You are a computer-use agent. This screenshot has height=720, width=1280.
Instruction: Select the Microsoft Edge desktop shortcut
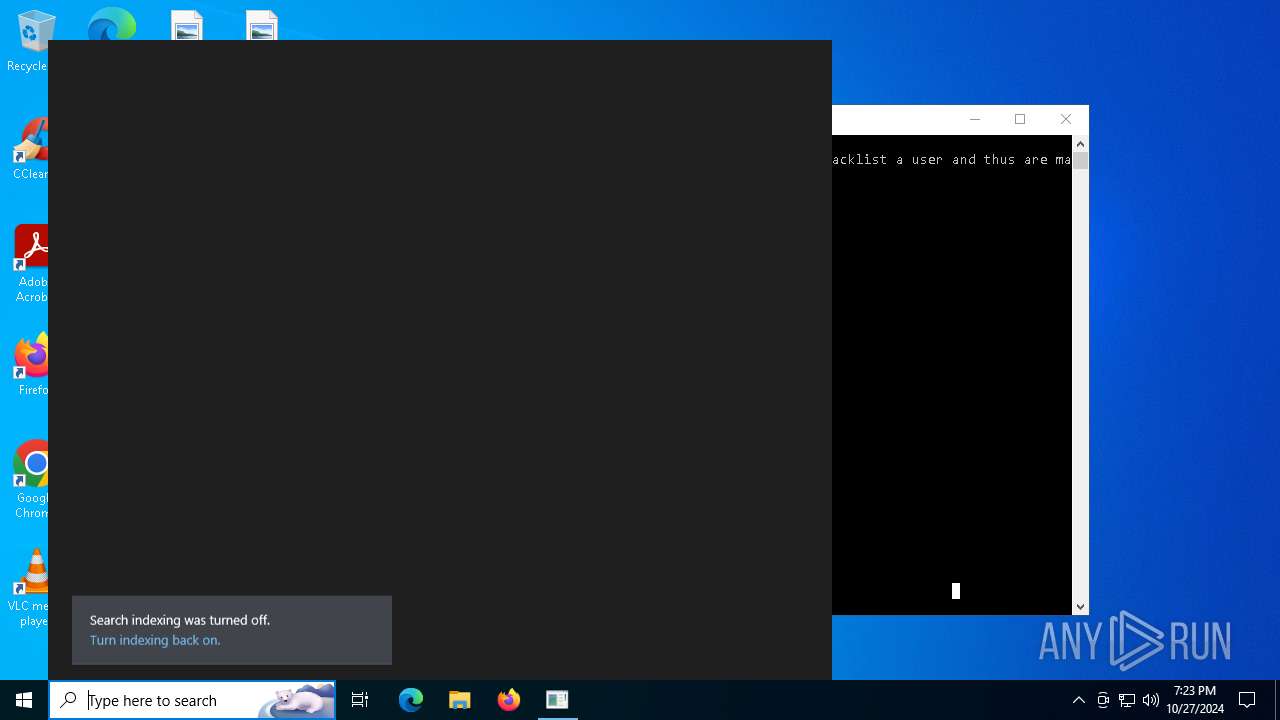(111, 25)
